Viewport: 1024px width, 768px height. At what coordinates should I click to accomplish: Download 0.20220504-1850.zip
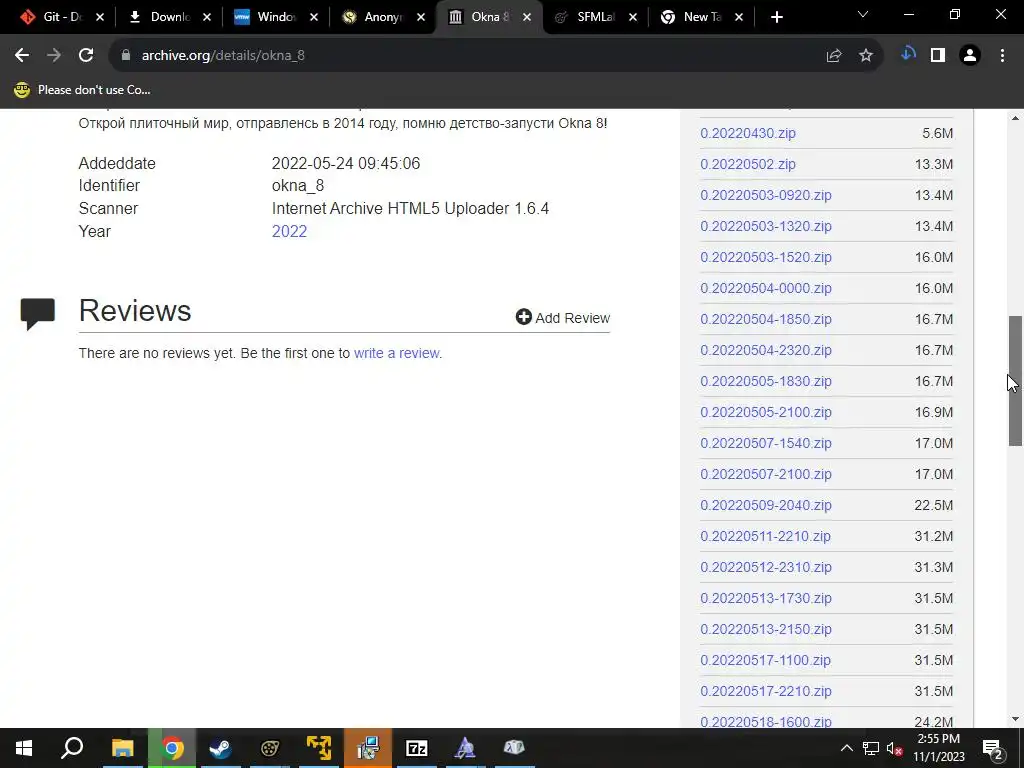point(766,319)
